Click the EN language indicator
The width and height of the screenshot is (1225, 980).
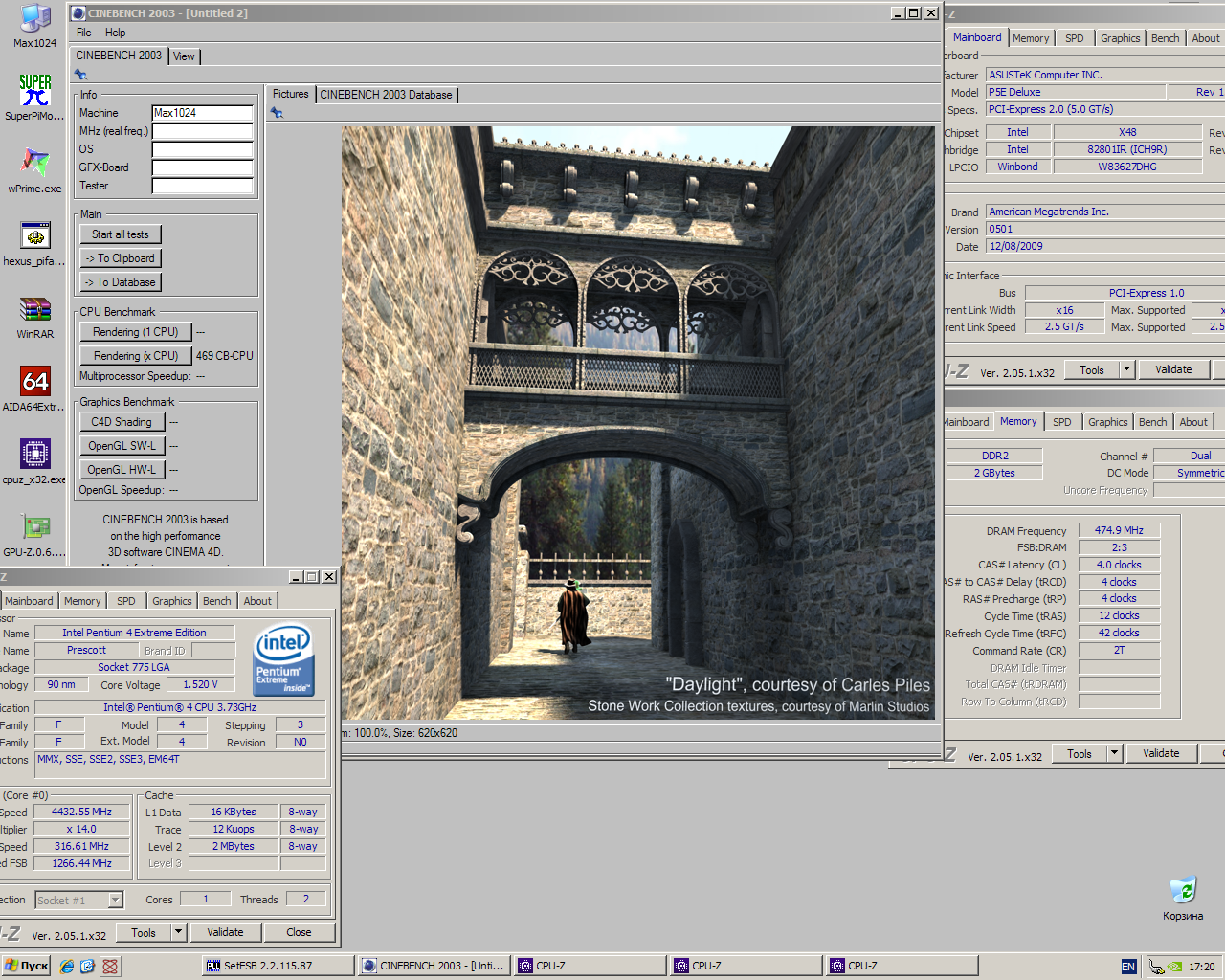(x=1128, y=967)
